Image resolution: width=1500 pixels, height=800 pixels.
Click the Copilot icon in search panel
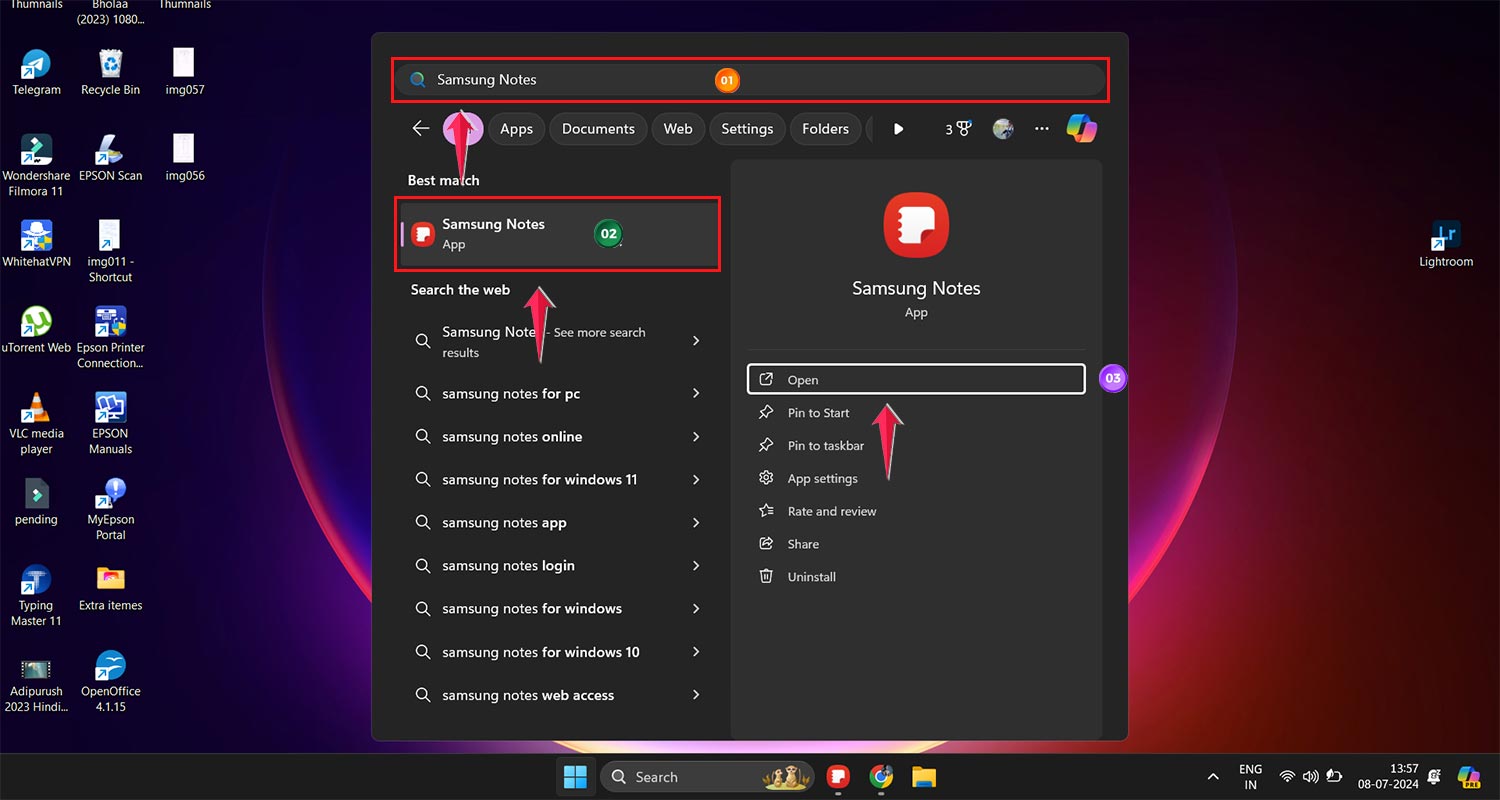click(1081, 128)
